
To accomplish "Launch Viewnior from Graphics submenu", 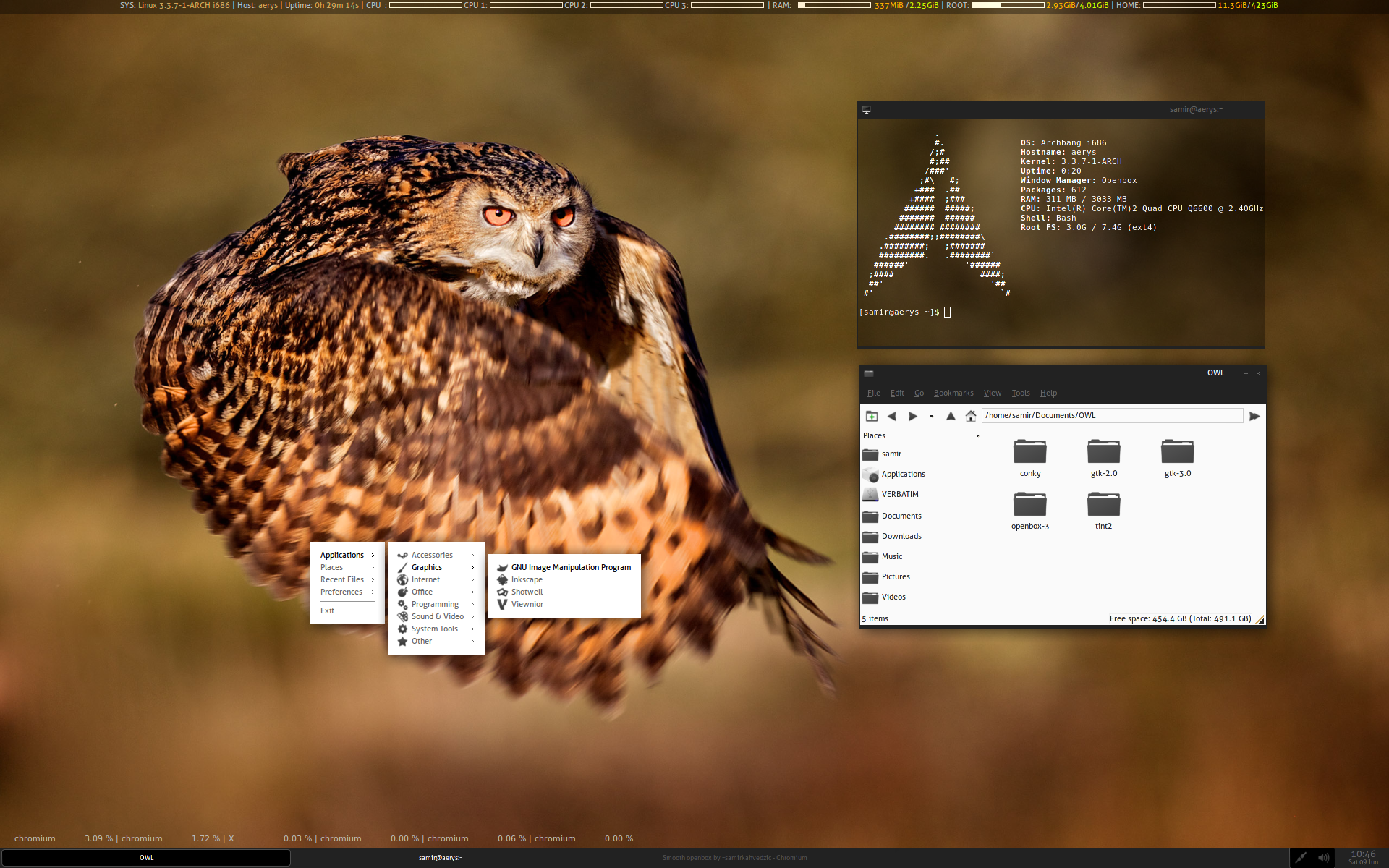I will tap(564, 604).
